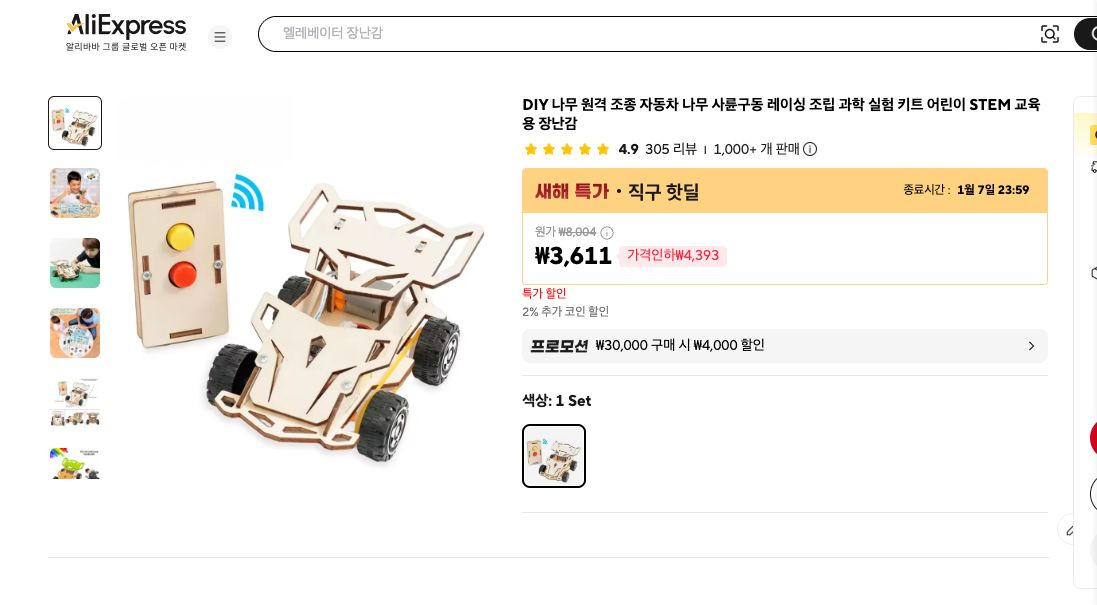Open the 305 리뷰 reviews link

(671, 149)
